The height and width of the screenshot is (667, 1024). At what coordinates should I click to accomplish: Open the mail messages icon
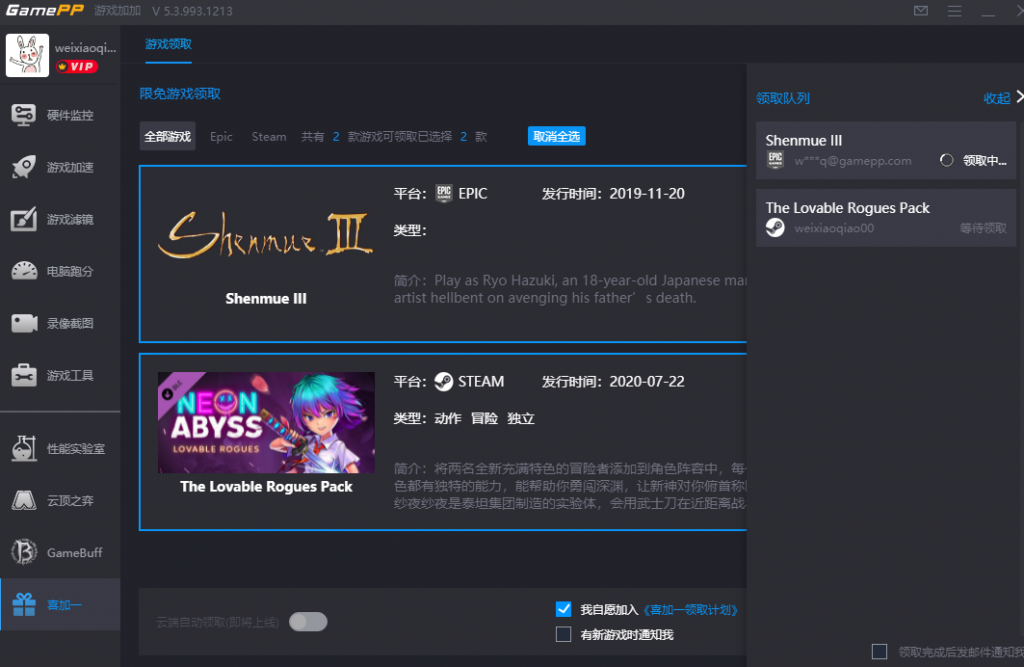(x=921, y=11)
